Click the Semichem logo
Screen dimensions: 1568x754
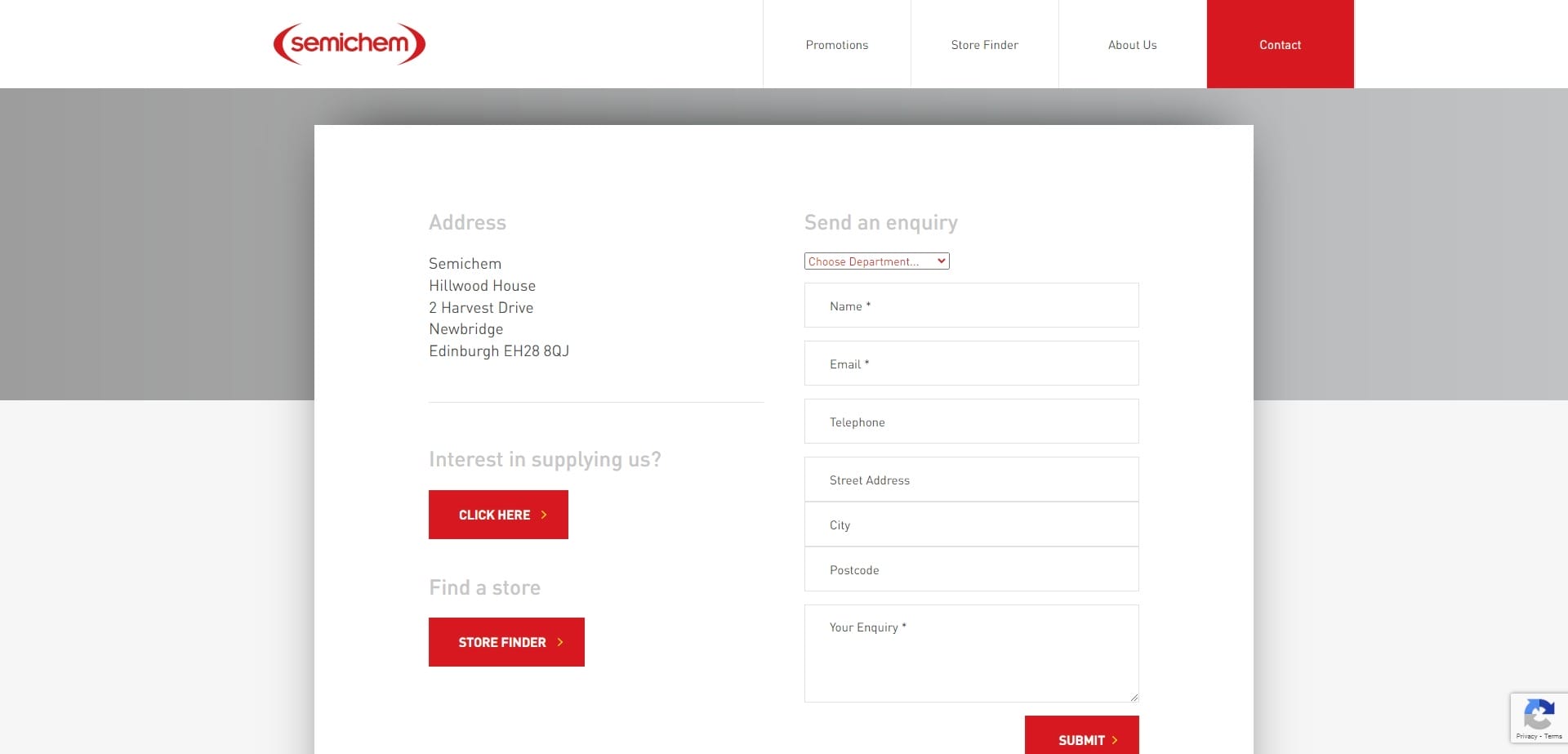click(x=350, y=44)
